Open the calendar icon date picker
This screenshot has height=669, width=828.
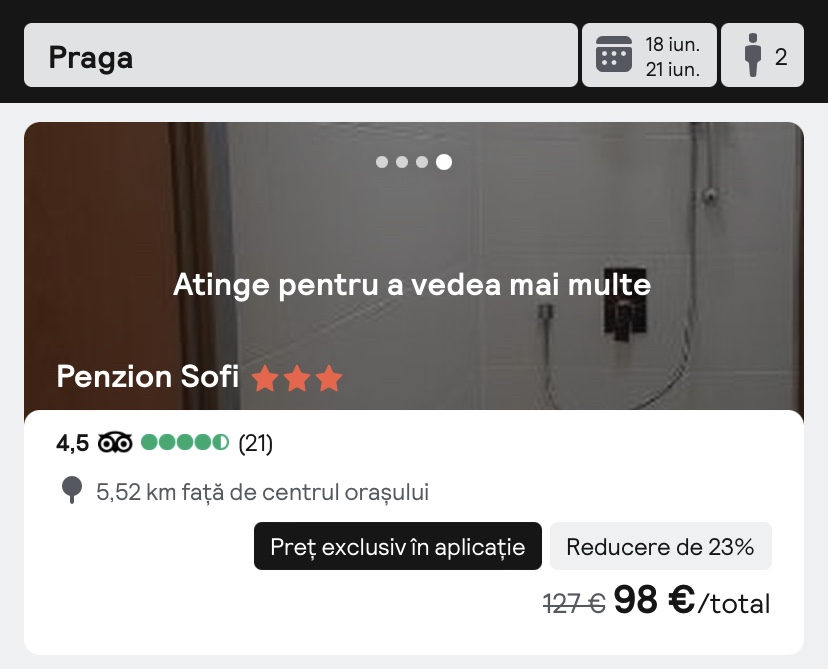pyautogui.click(x=614, y=55)
